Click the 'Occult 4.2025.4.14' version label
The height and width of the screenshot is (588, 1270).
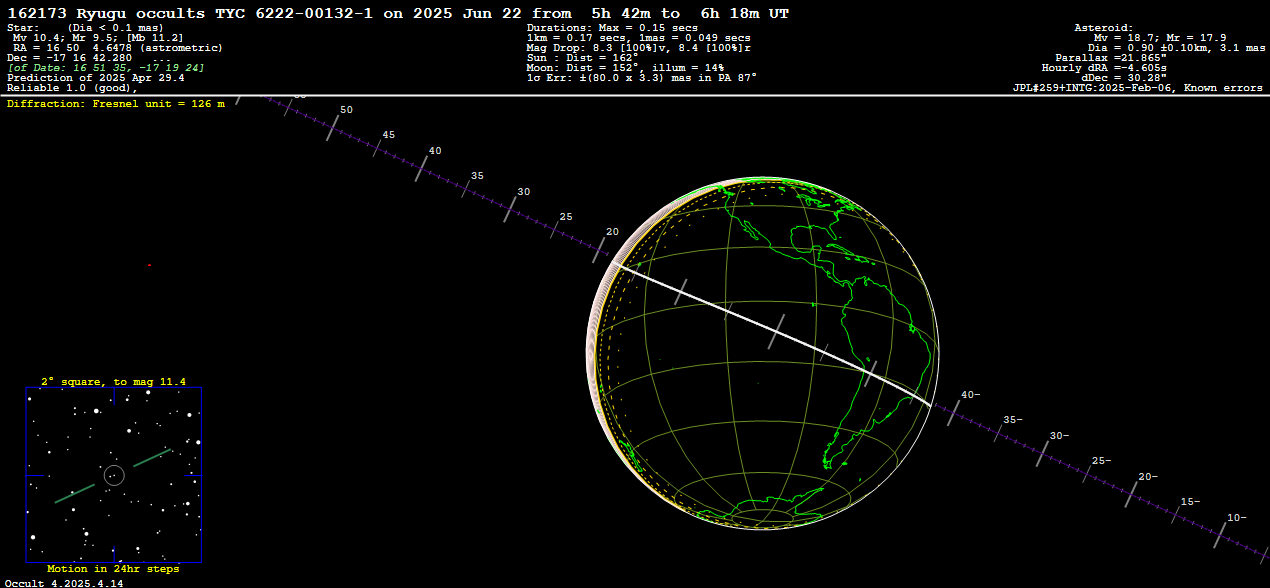(x=64, y=582)
